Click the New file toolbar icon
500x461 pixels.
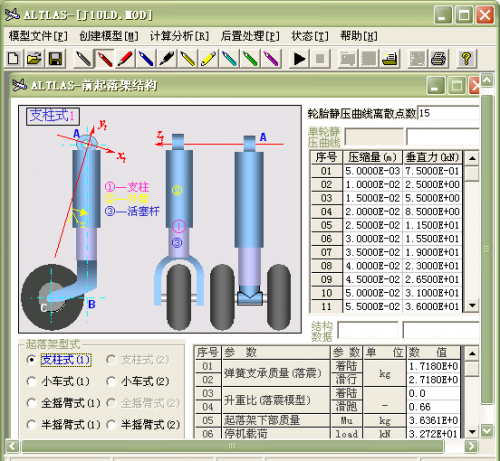click(x=13, y=59)
